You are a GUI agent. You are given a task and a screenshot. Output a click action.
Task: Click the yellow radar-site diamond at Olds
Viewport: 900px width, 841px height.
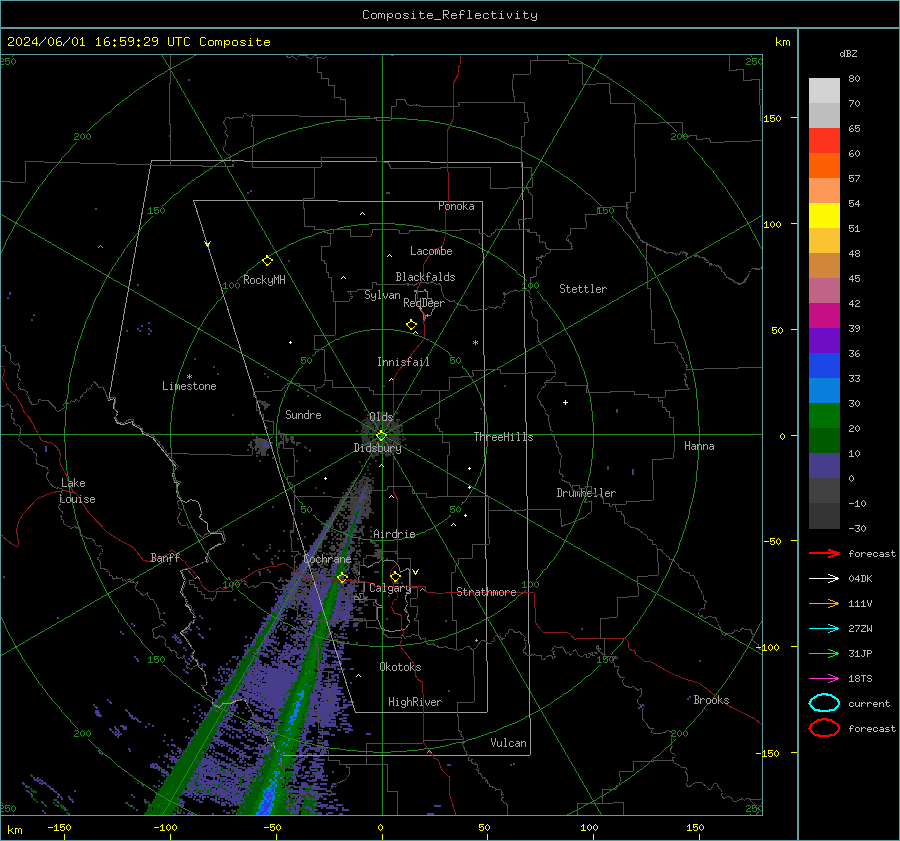pyautogui.click(x=381, y=435)
